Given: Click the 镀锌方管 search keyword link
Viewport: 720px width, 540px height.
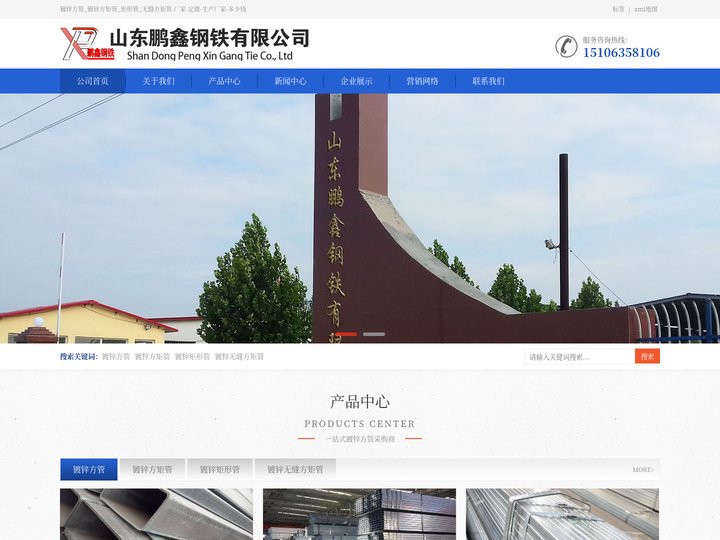Looking at the screenshot, I should [116, 356].
